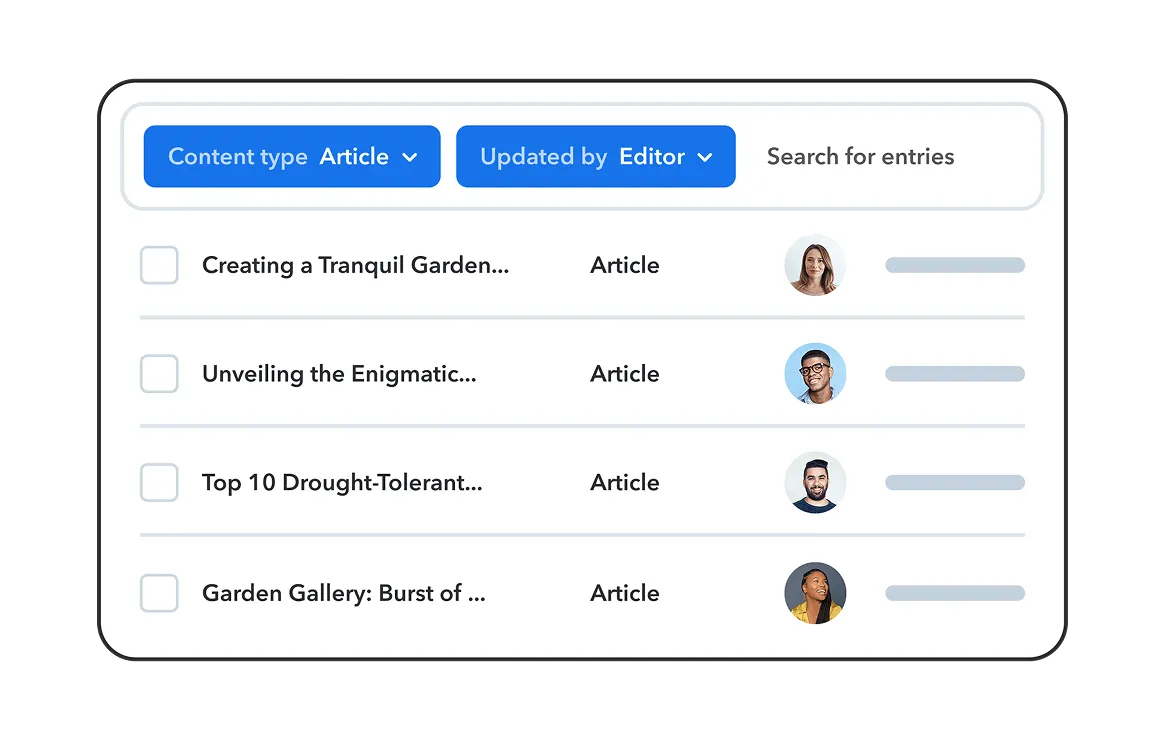Select the Garden Gallery entry title

click(343, 592)
